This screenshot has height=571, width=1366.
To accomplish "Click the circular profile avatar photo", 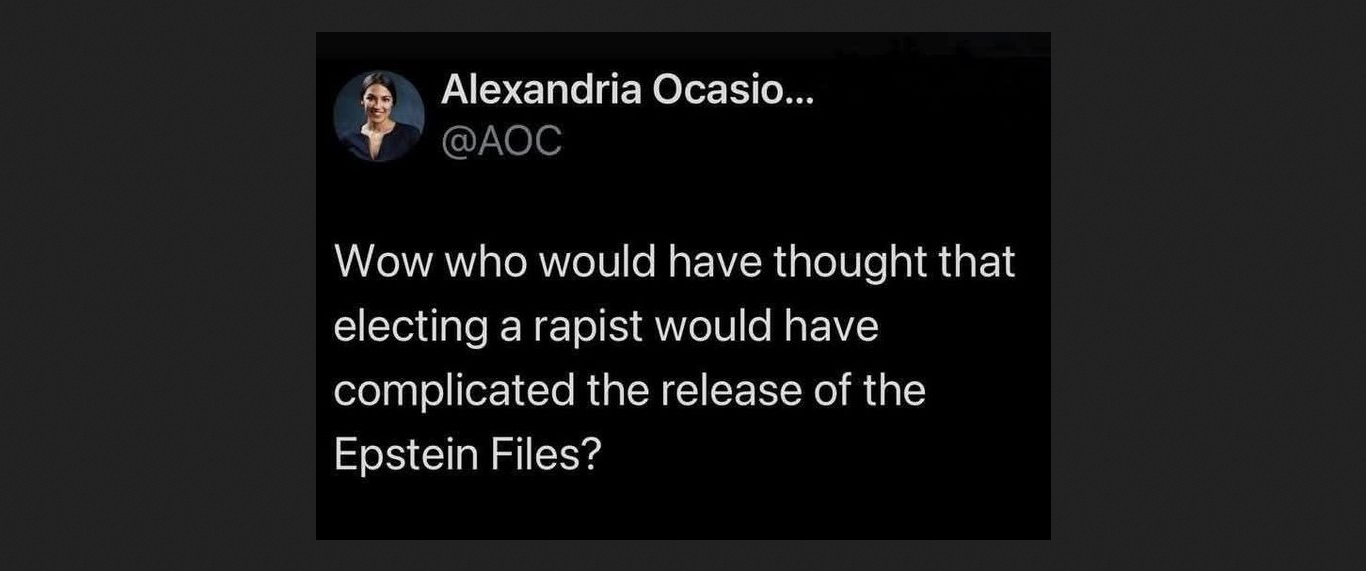I will point(378,117).
